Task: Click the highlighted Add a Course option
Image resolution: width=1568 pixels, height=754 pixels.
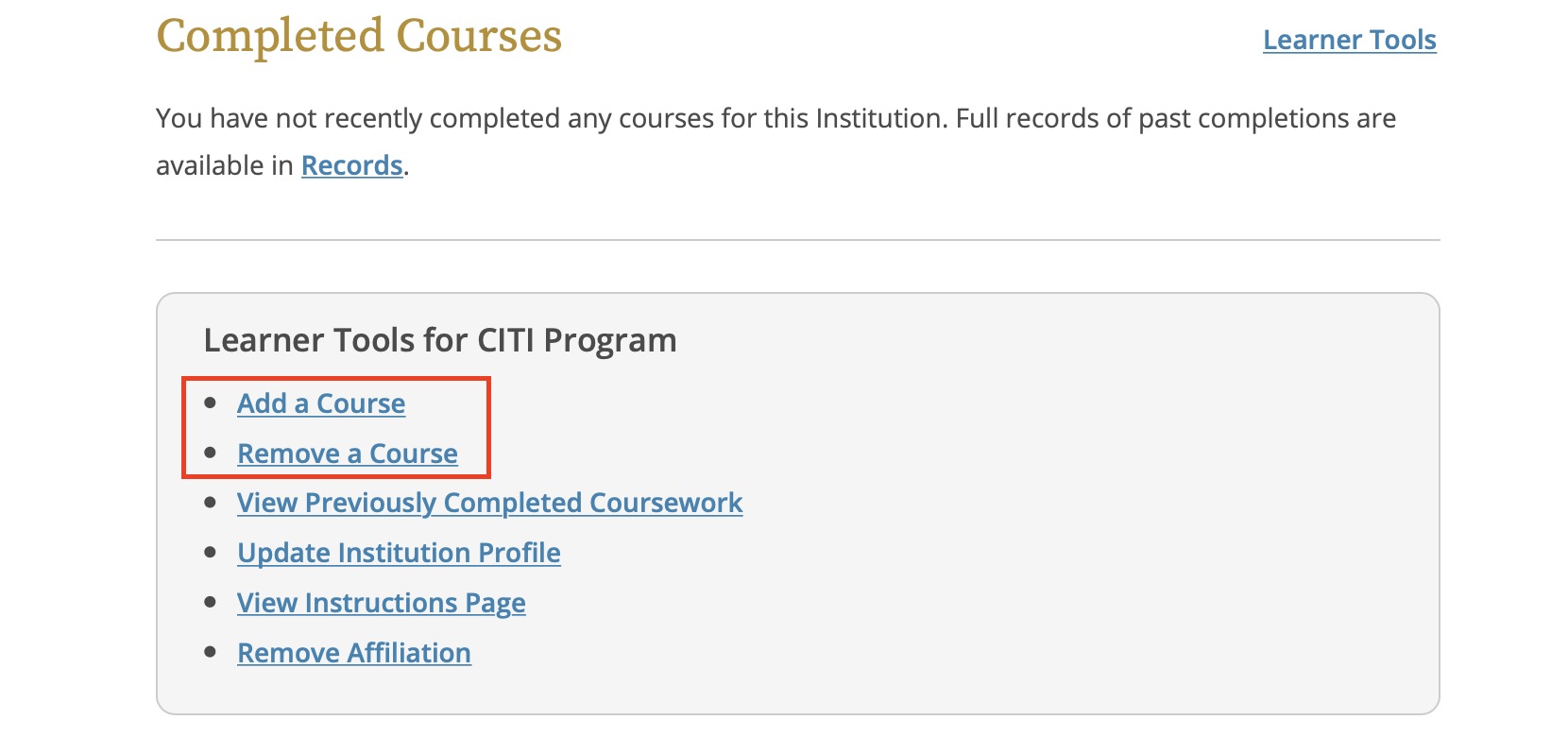Action: tap(321, 403)
